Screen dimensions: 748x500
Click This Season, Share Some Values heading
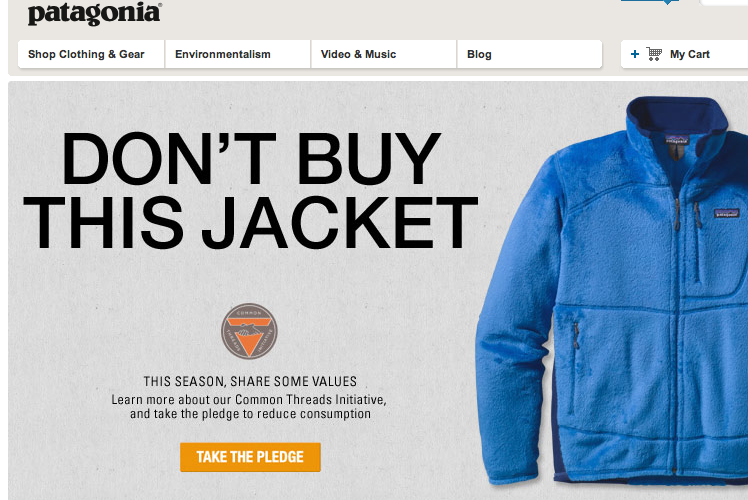[250, 381]
